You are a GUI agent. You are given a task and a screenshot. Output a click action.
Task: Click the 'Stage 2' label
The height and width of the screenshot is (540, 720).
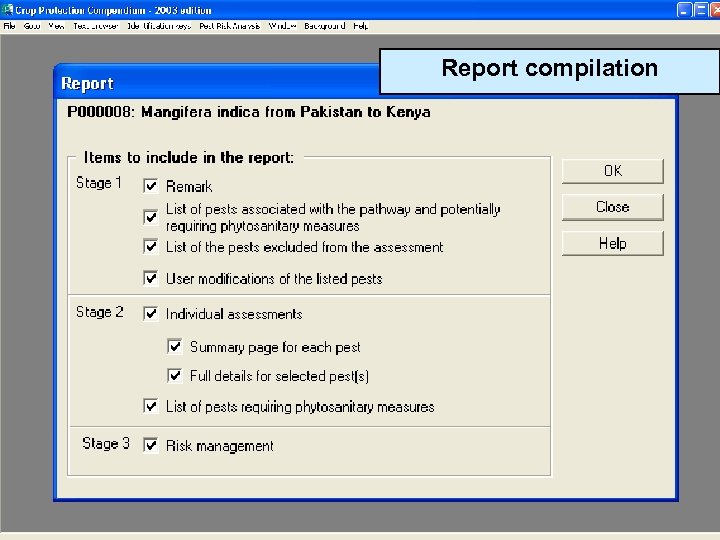(100, 312)
